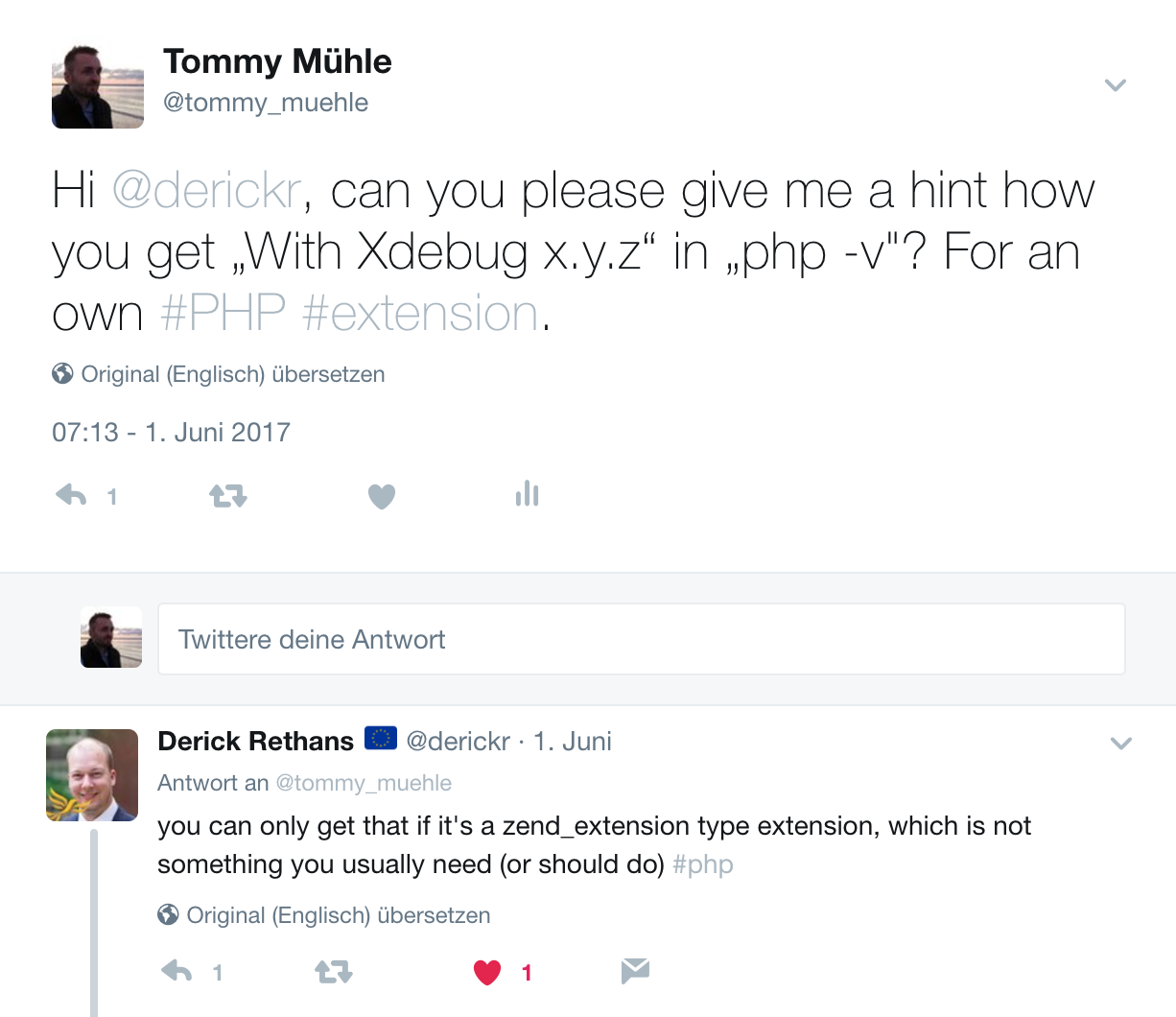Retweet Derick Rethans' reply

(334, 972)
